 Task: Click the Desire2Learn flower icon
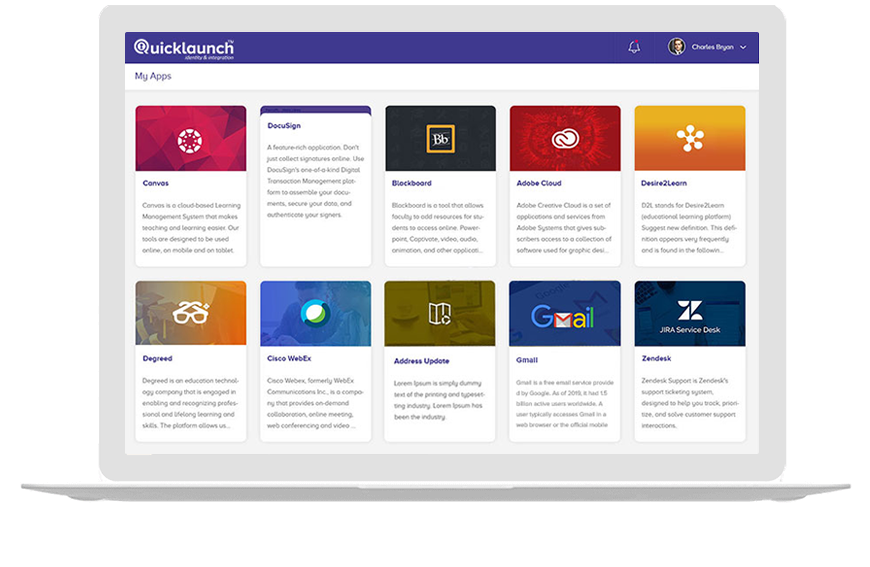pos(690,138)
